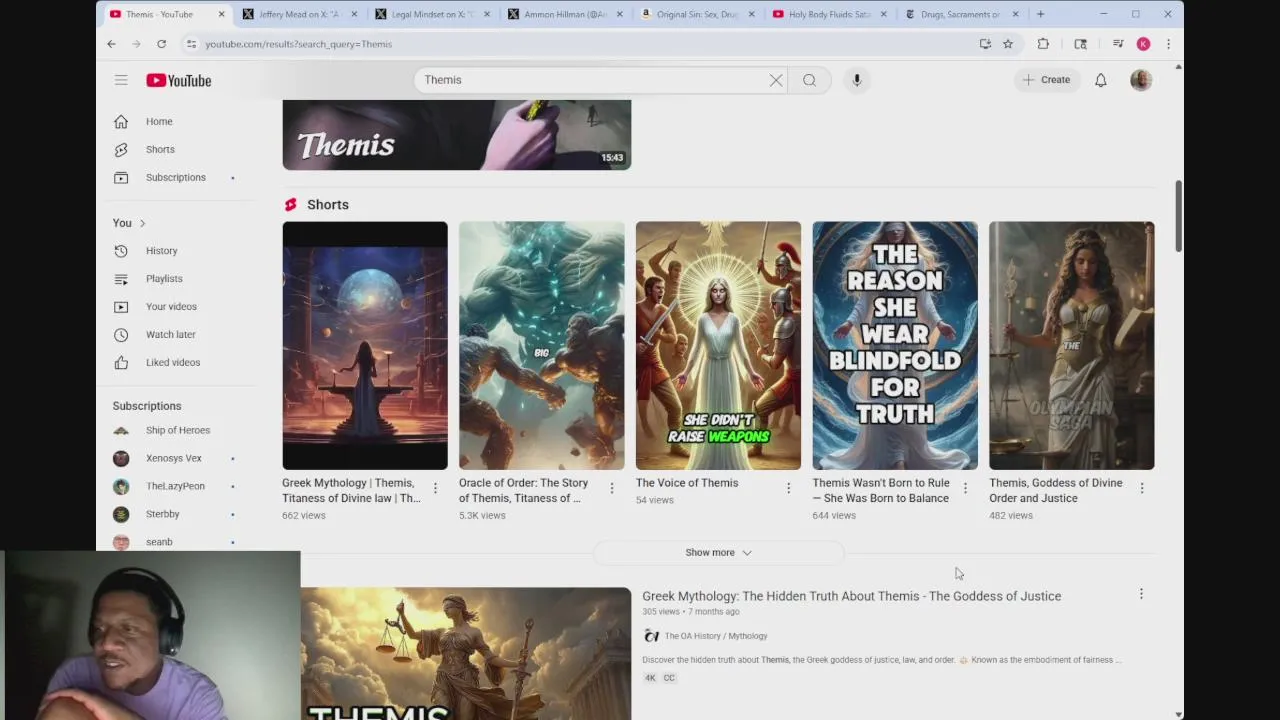
Task: Start voice search with microphone icon
Action: pyautogui.click(x=857, y=80)
